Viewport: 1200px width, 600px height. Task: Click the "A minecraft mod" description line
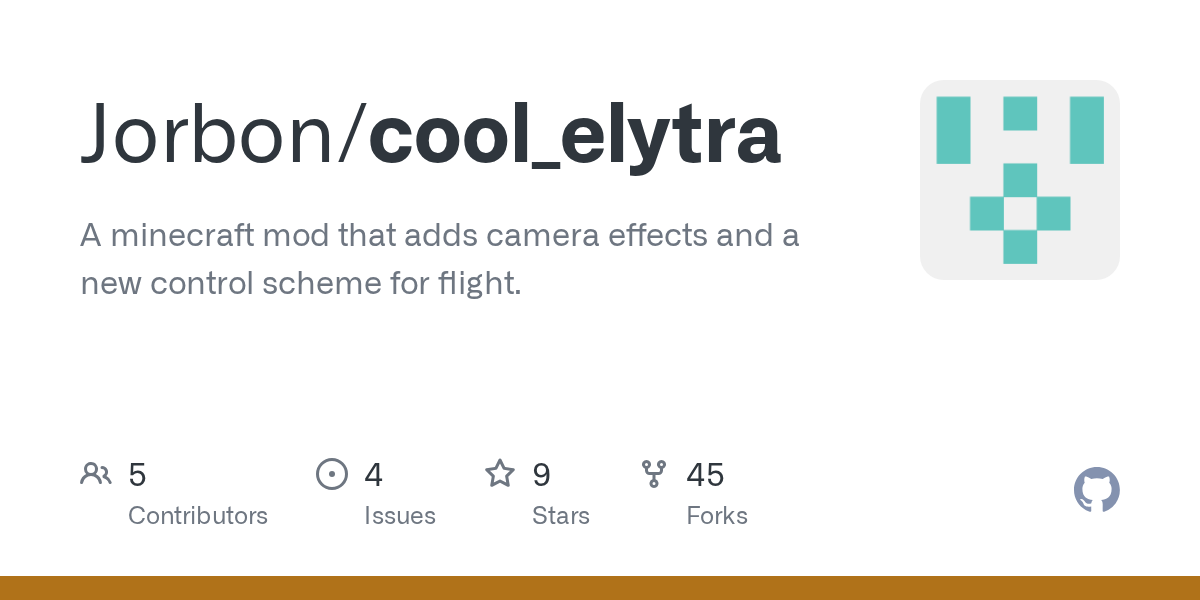point(440,237)
